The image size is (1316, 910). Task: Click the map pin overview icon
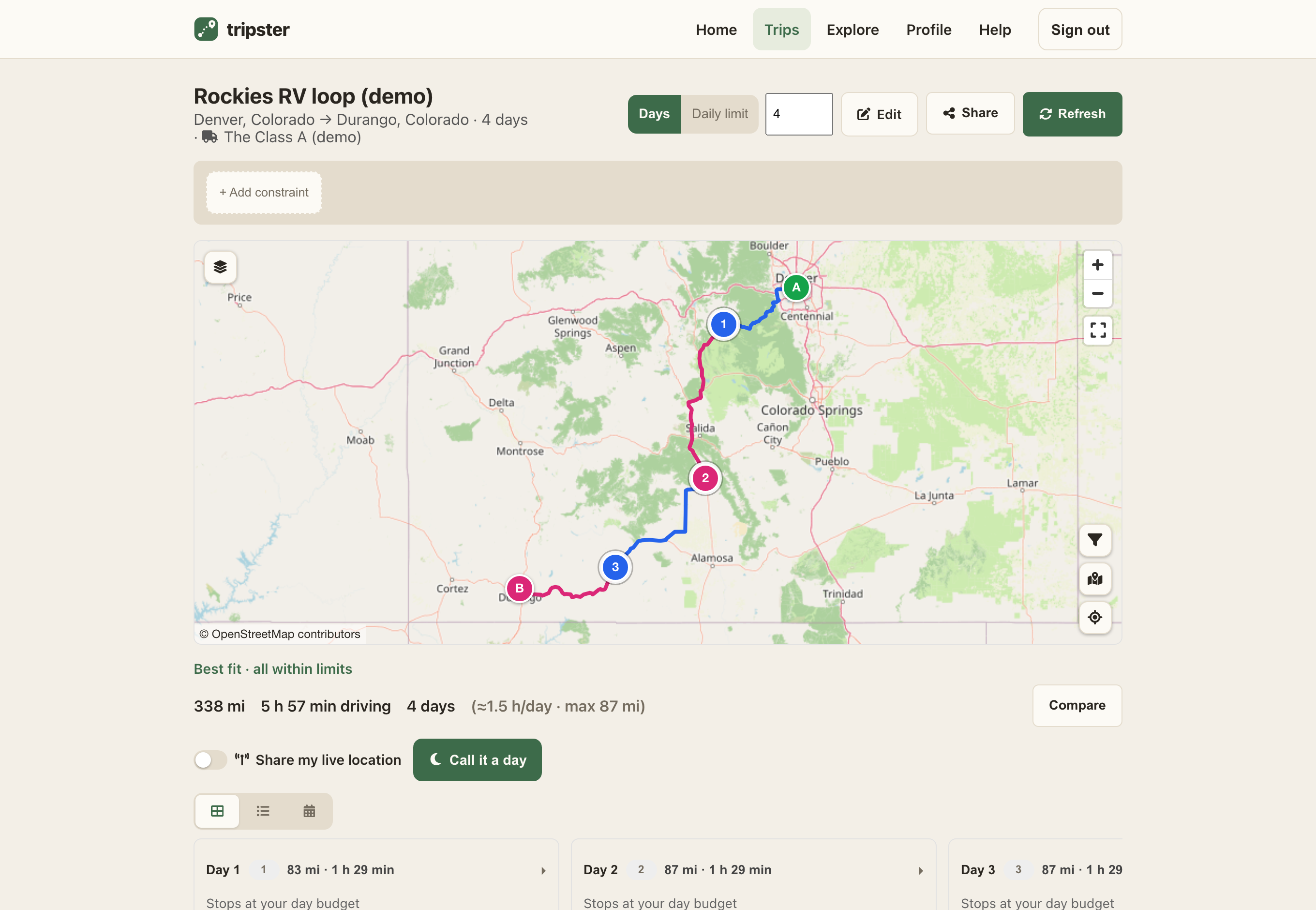tap(1095, 579)
